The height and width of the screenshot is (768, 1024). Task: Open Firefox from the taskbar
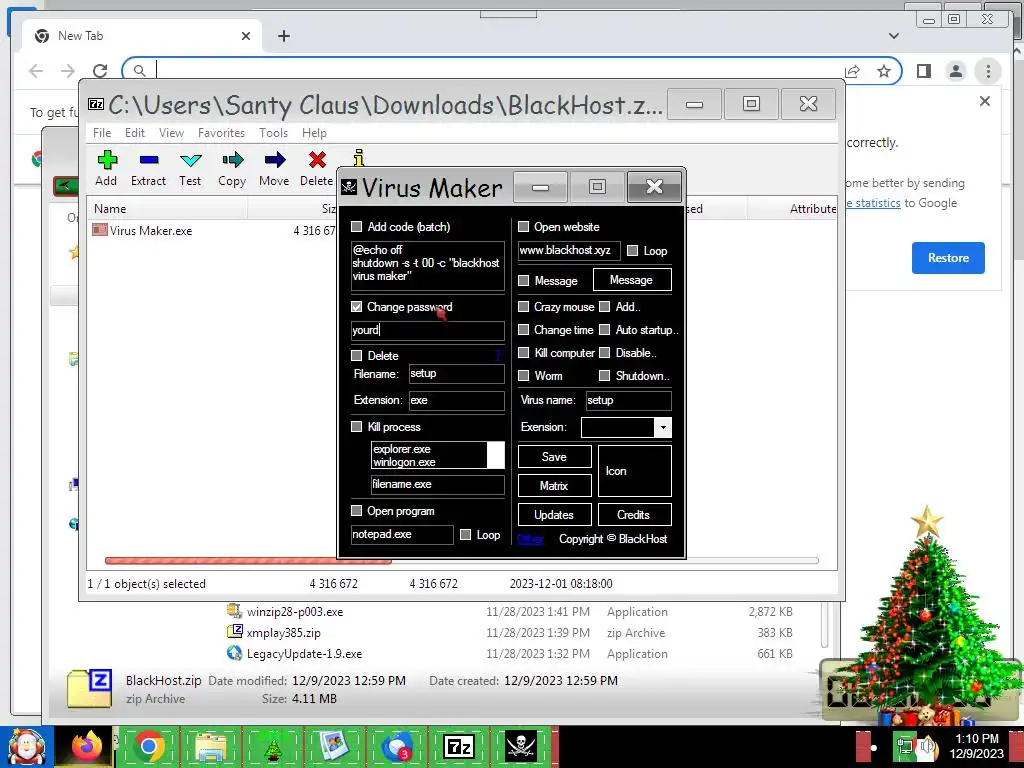(x=86, y=746)
